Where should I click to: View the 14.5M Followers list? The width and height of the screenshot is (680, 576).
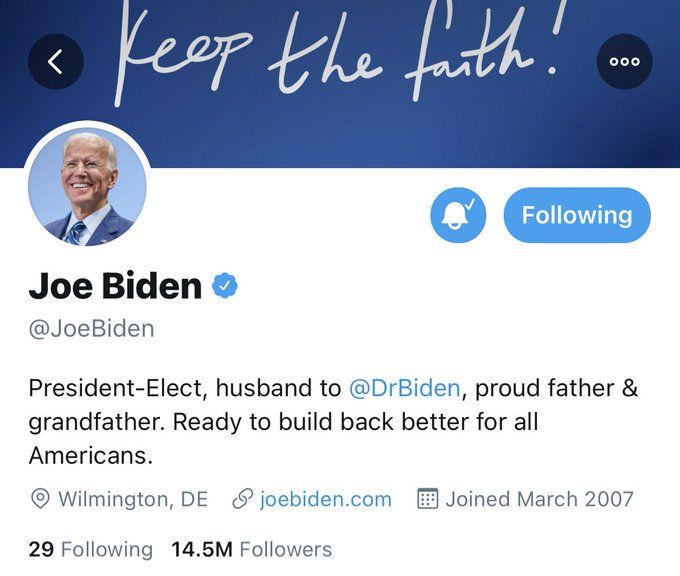[252, 549]
